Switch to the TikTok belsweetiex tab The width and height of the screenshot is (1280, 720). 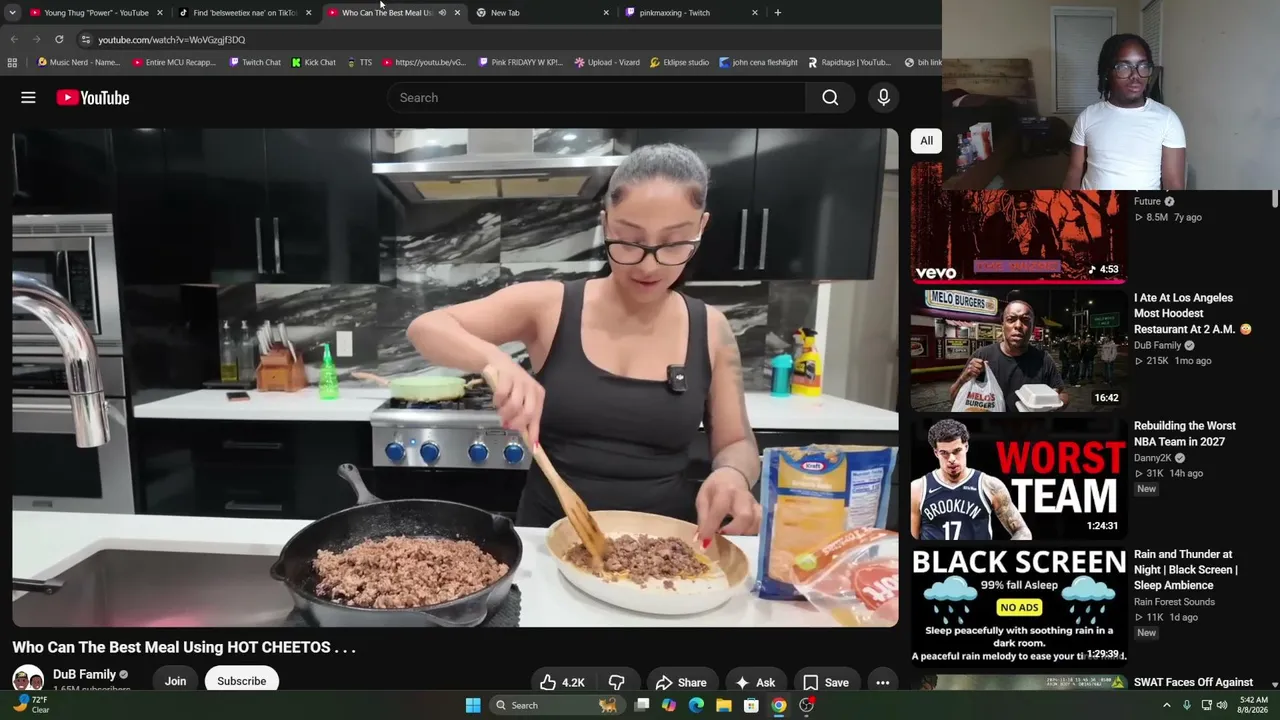click(245, 13)
